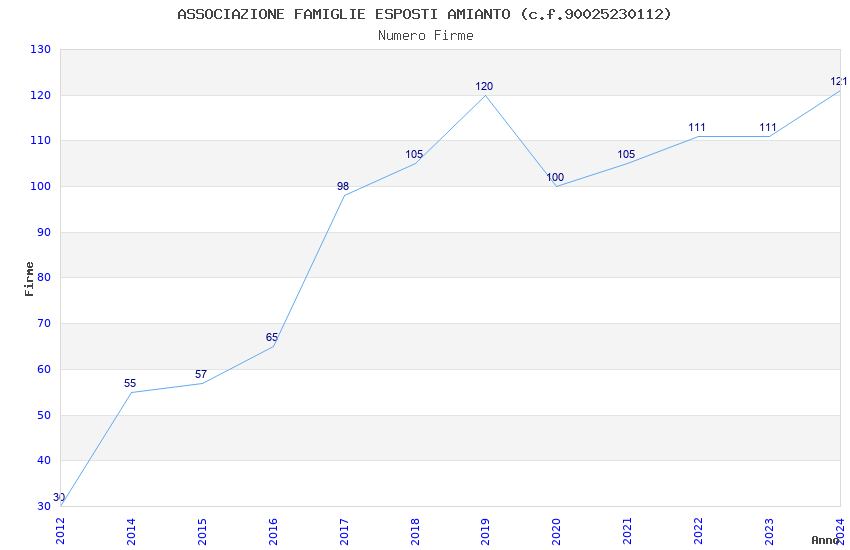Click x-axis year 2016
The height and width of the screenshot is (550, 850).
click(273, 531)
